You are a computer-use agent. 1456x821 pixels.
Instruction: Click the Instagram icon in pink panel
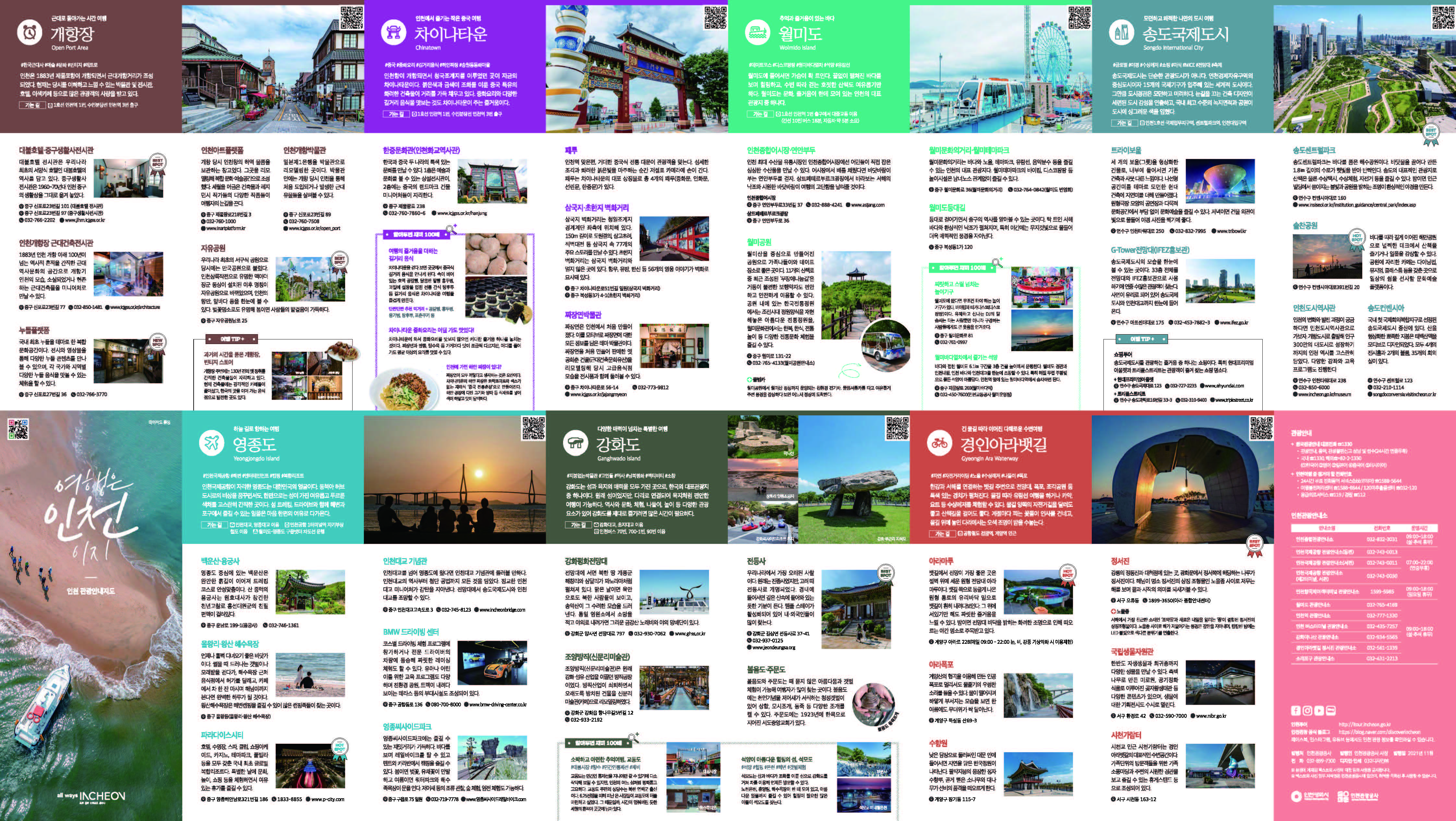pyautogui.click(x=1307, y=711)
